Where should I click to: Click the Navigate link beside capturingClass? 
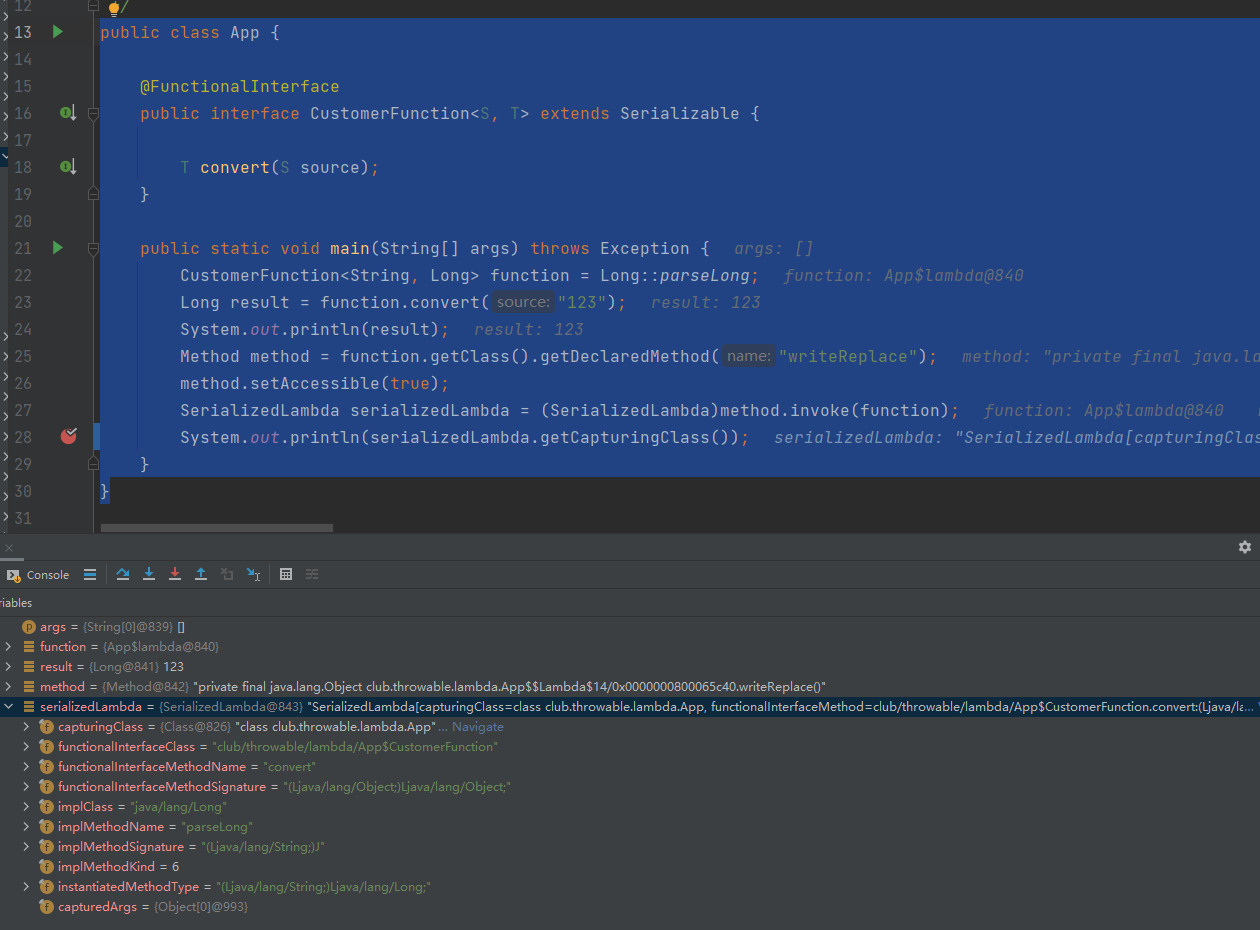click(477, 726)
